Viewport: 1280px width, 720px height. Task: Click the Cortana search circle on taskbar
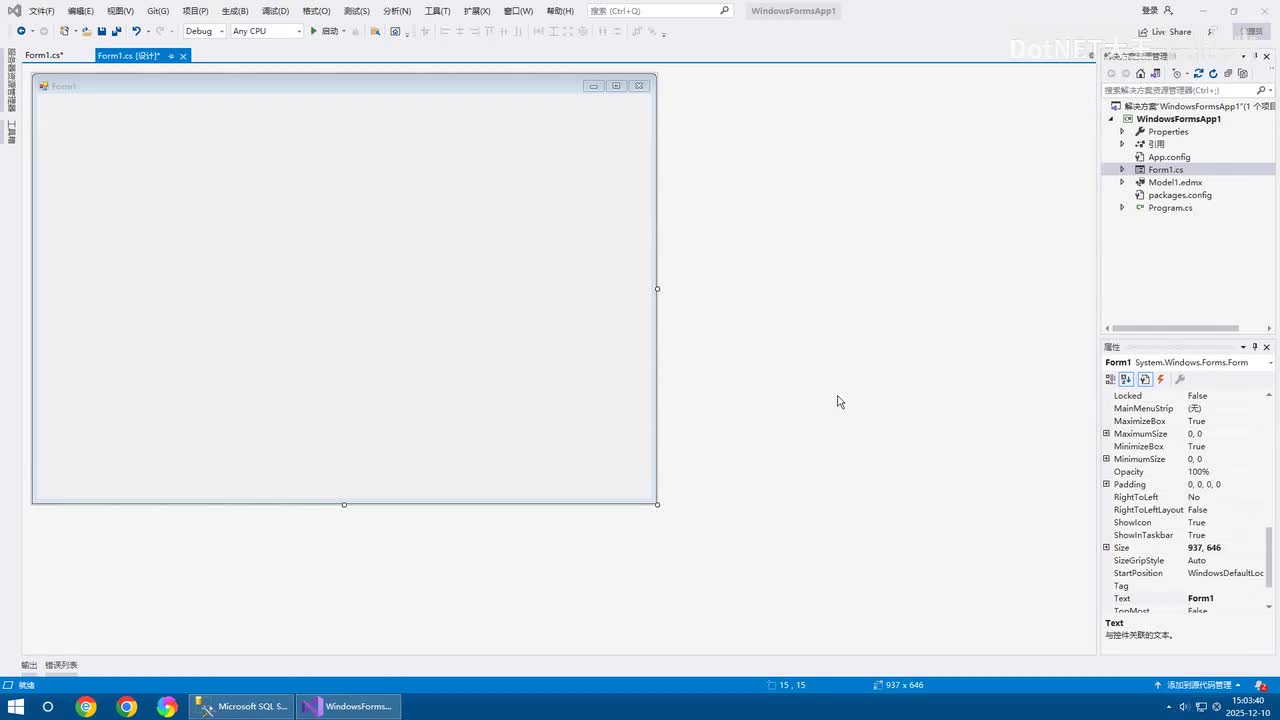[x=47, y=707]
